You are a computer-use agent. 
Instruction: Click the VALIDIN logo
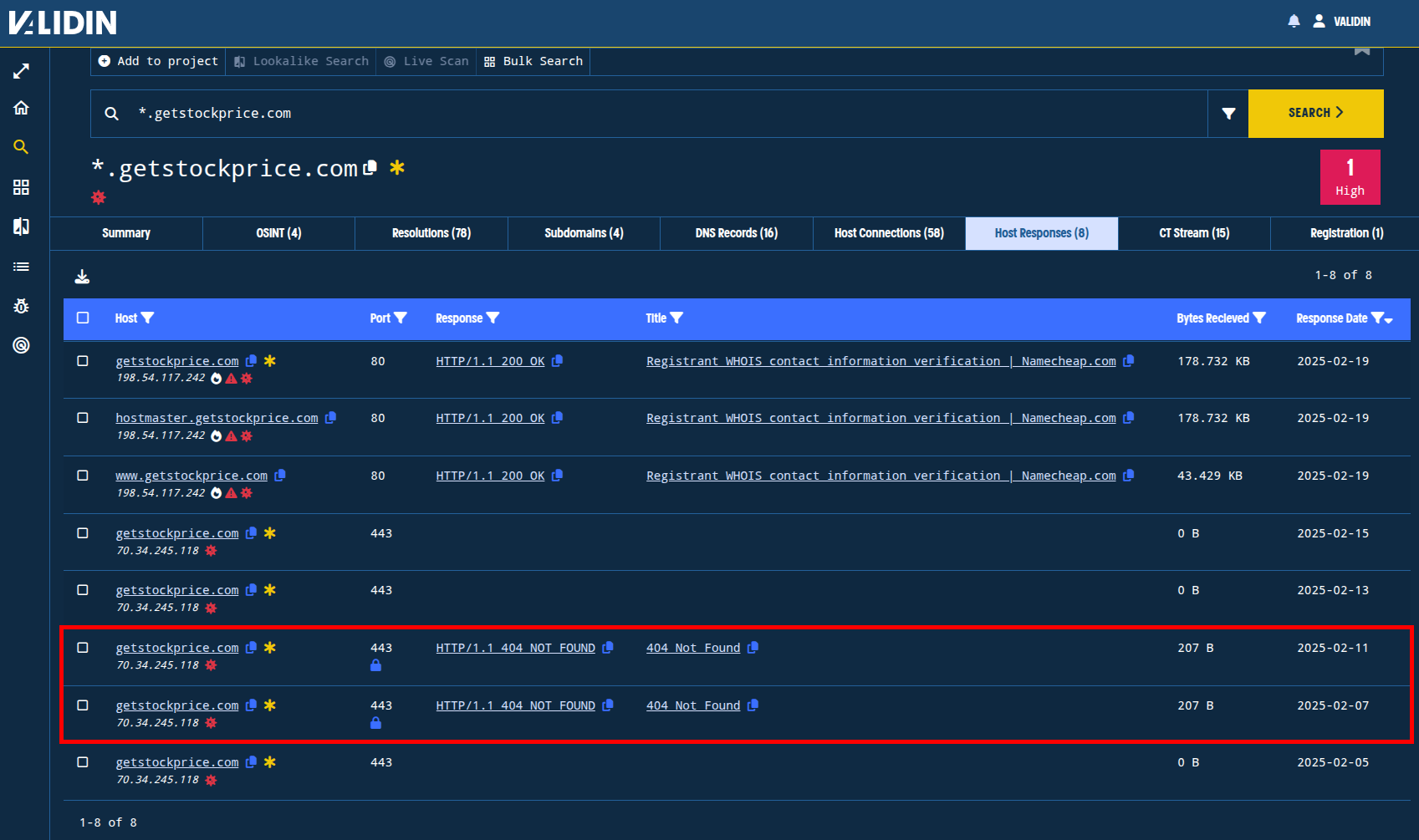click(x=63, y=23)
